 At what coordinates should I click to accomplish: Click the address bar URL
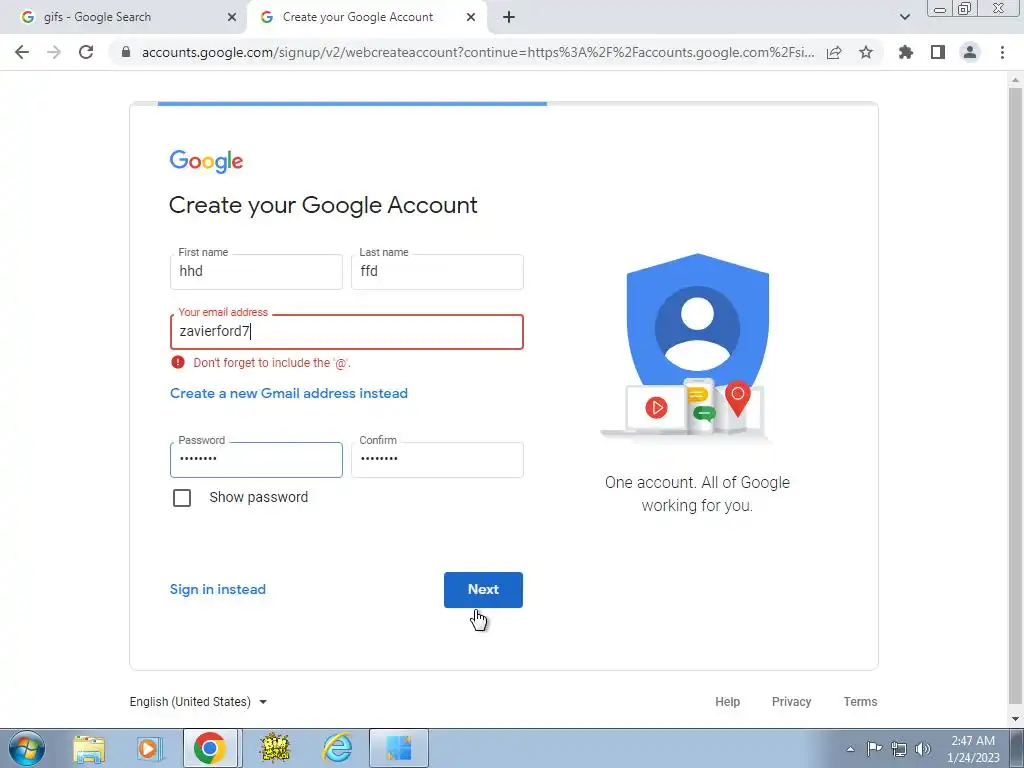(x=477, y=52)
